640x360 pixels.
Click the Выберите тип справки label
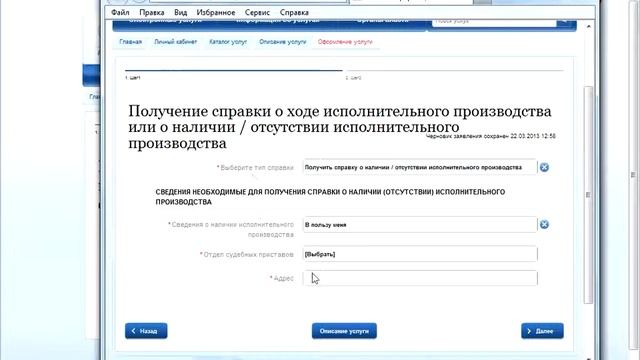[x=255, y=168]
